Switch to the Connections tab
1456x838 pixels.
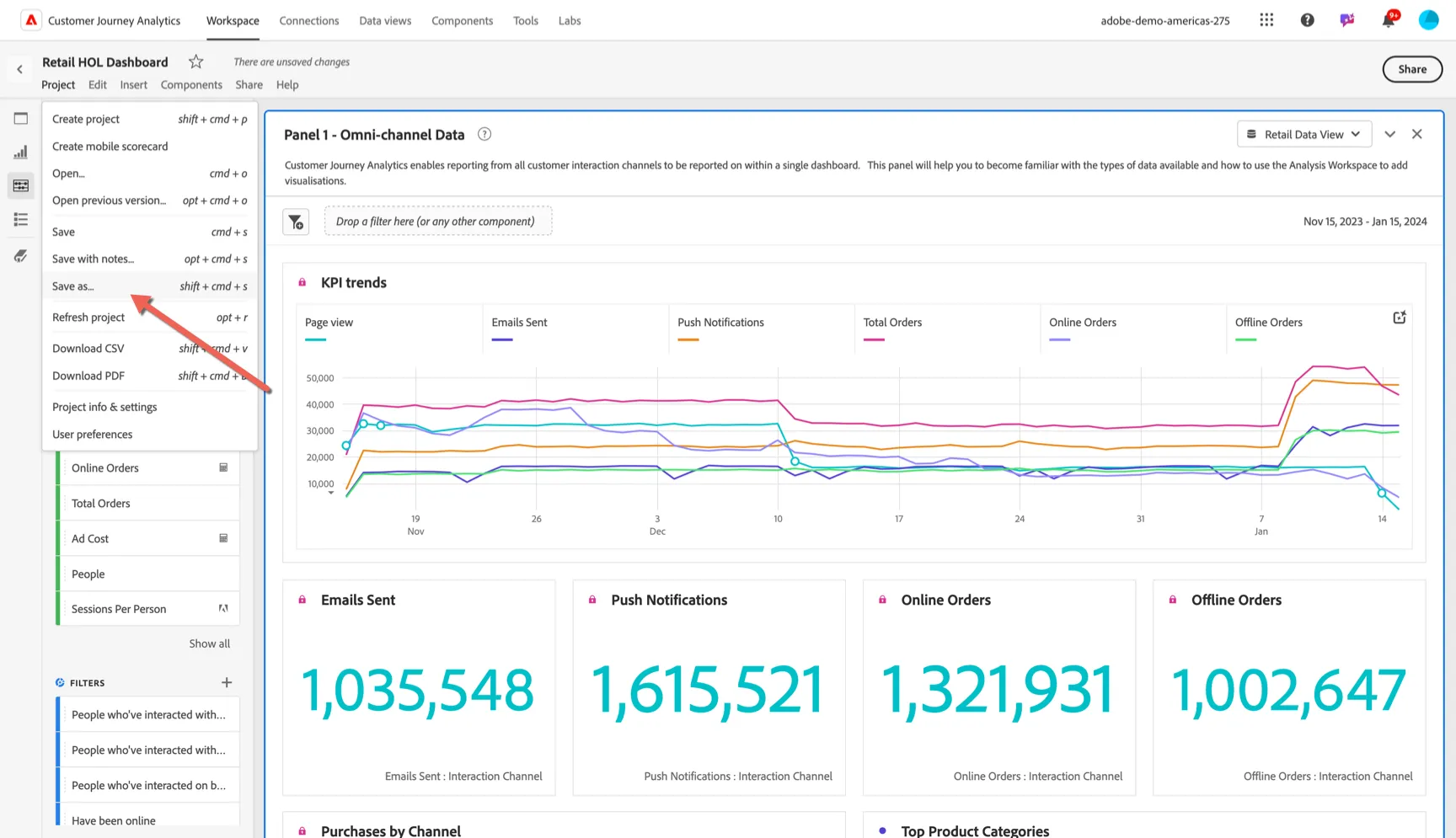coord(309,20)
